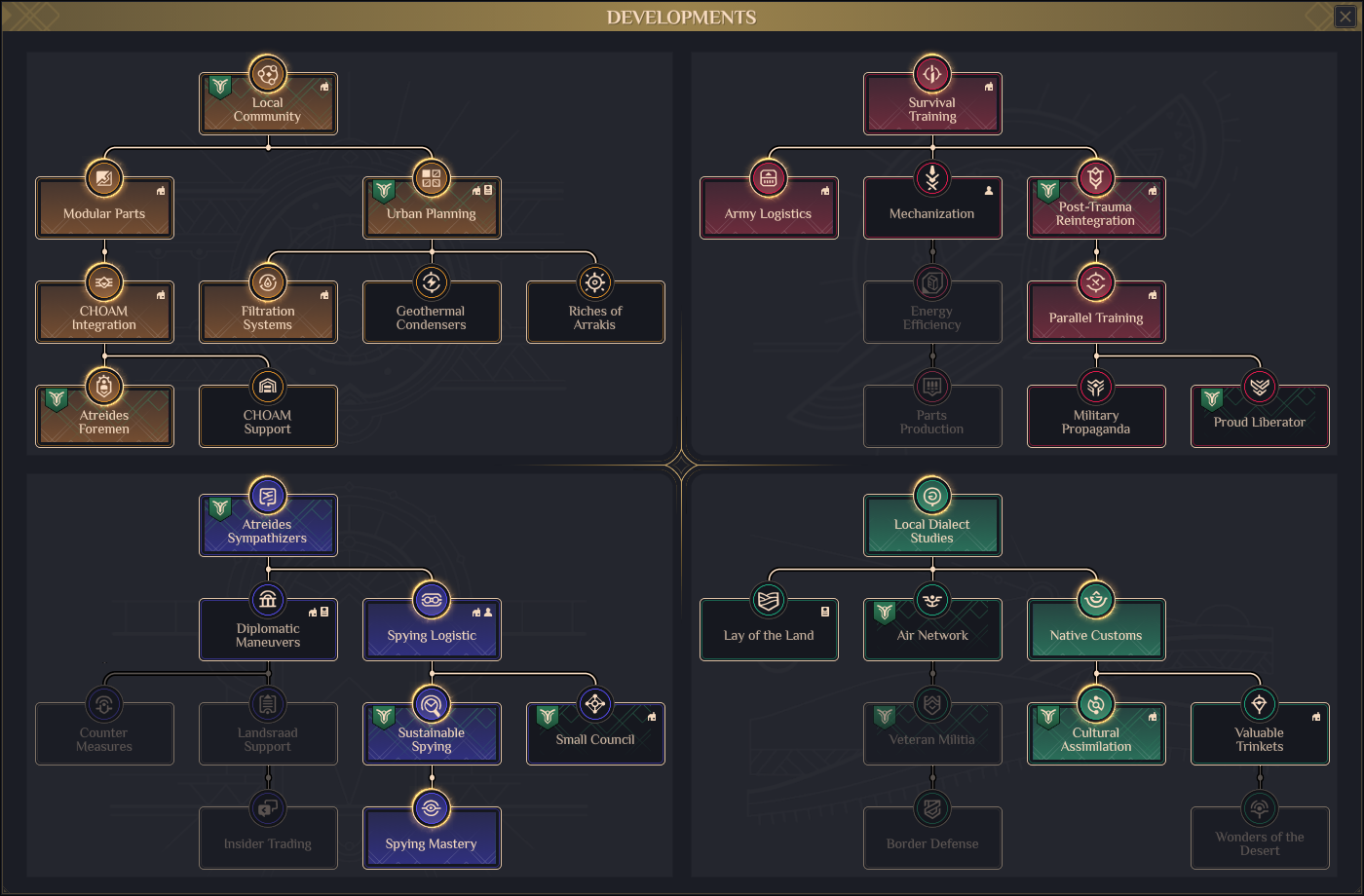Select the Air Network development card
The width and height of the screenshot is (1364, 896).
click(x=932, y=629)
